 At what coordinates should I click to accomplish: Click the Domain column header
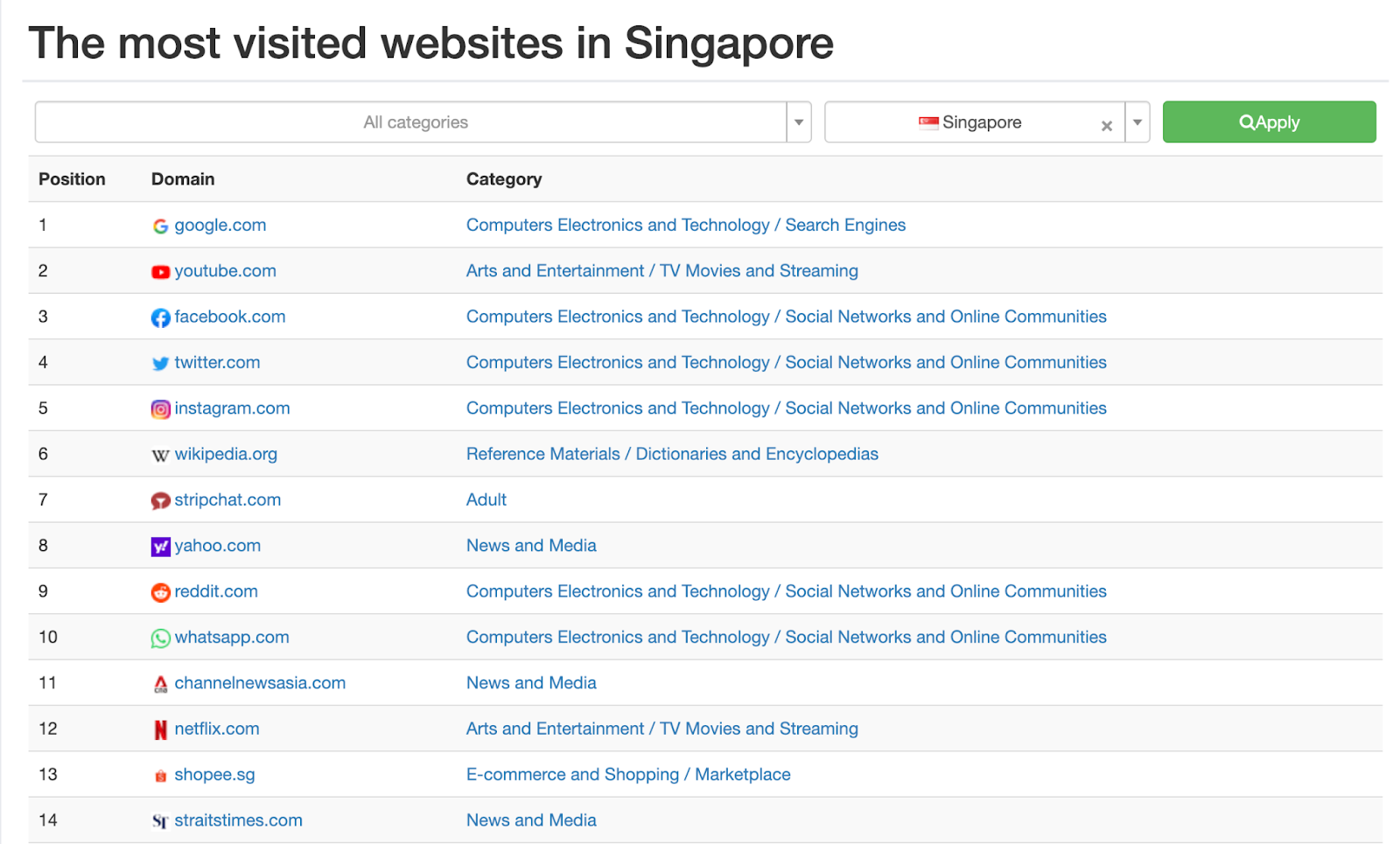tap(183, 179)
